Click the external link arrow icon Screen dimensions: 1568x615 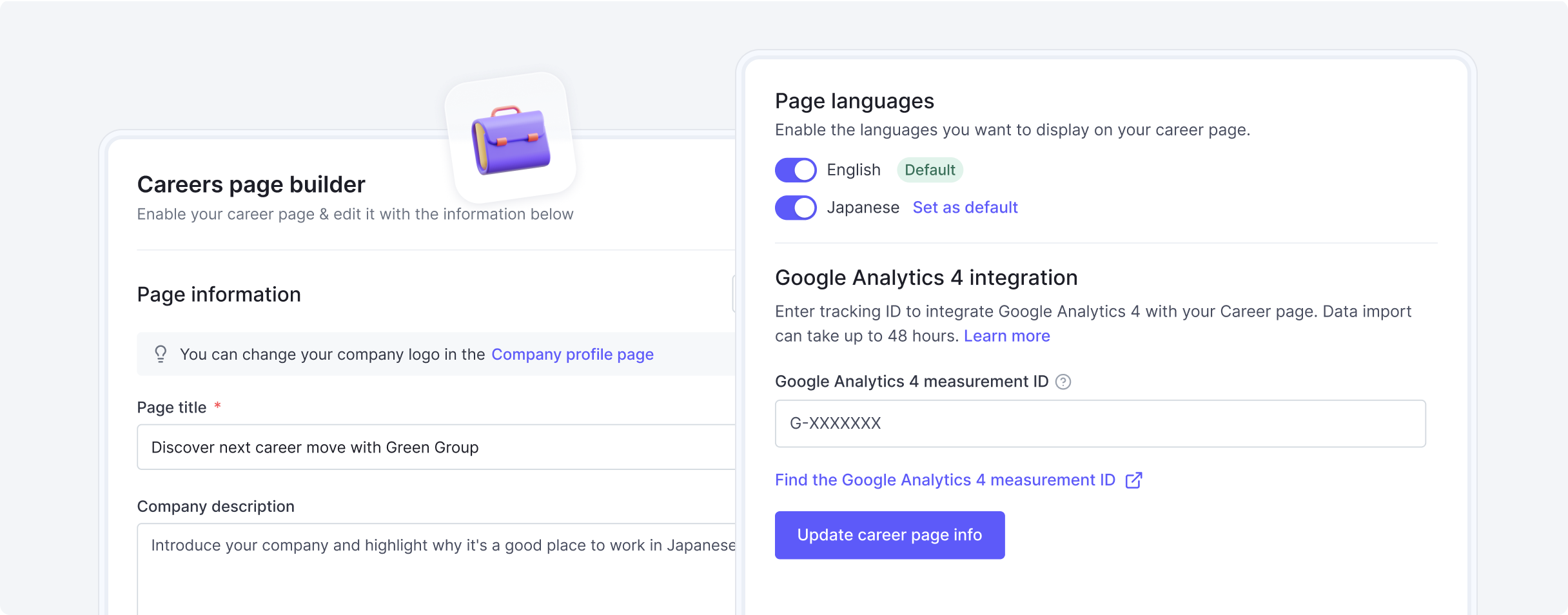tap(1133, 480)
